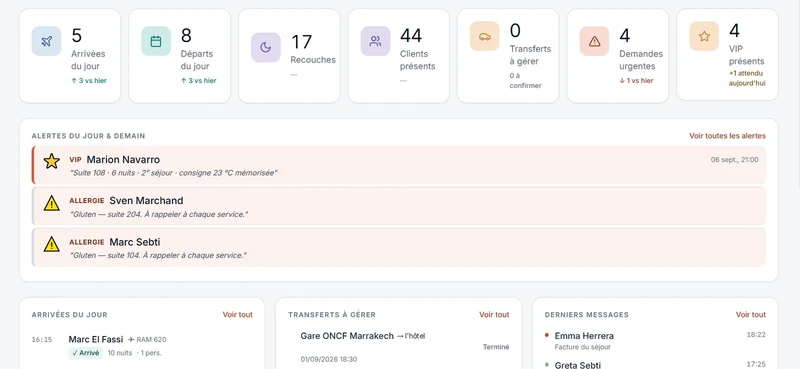
Task: Click the '06 sept., 21:00' timestamp
Action: 735,160
